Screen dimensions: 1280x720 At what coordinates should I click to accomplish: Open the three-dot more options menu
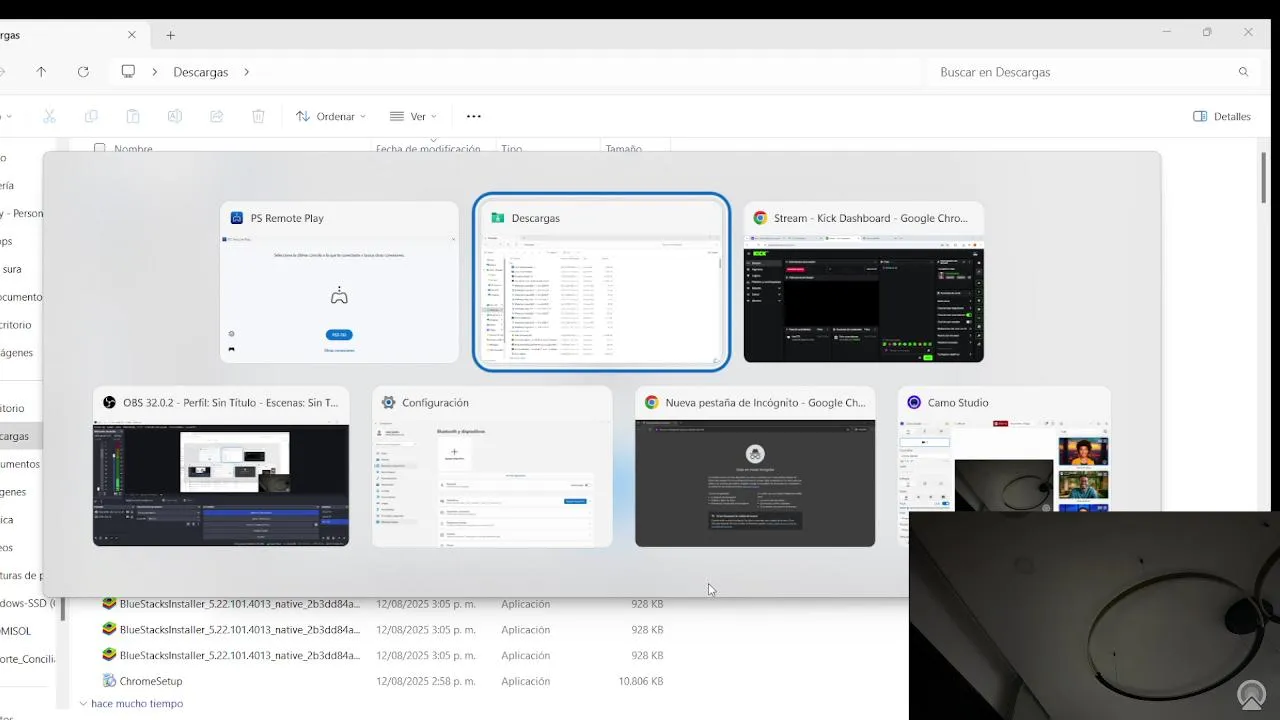tap(474, 116)
